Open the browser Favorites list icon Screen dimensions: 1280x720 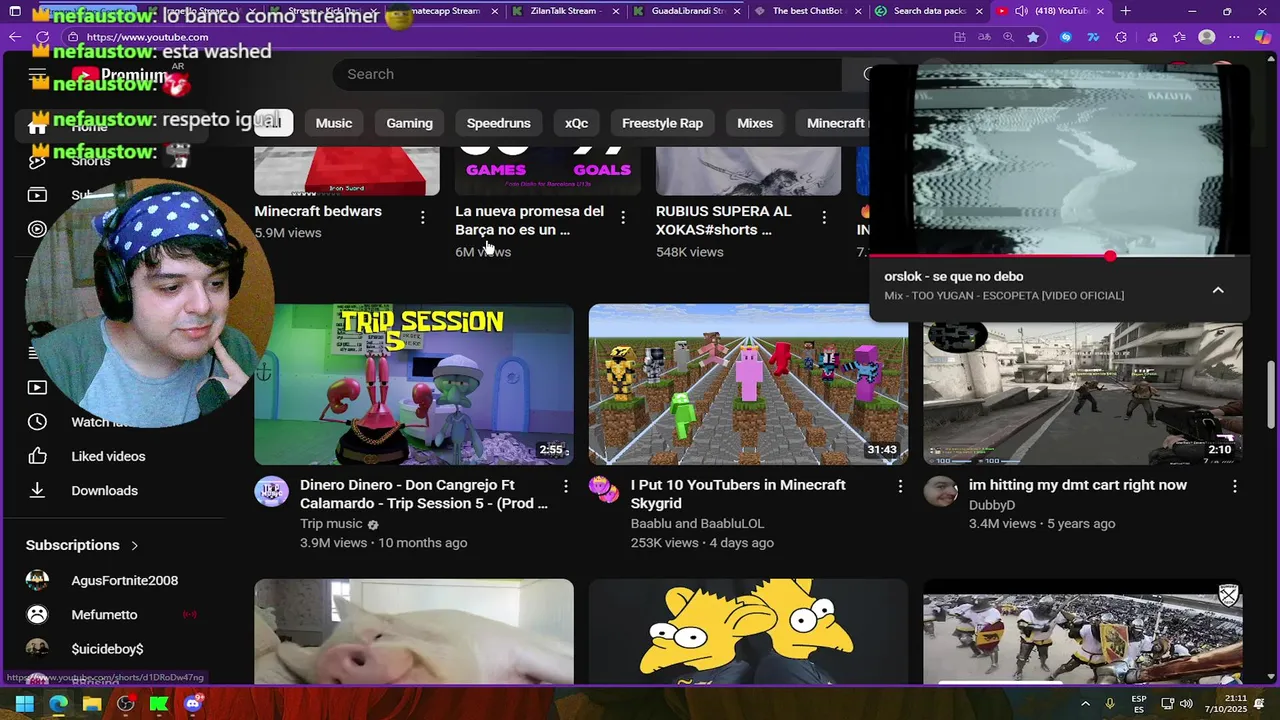click(1181, 37)
